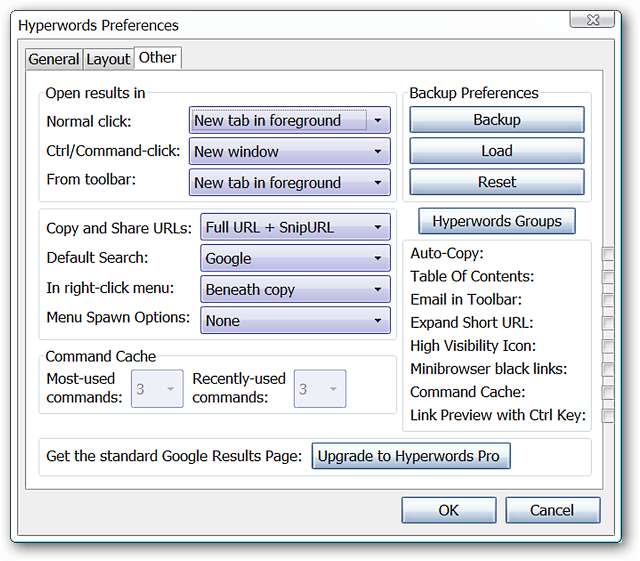Click Upgrade to Hyperwords Pro
640x561 pixels.
pyautogui.click(x=412, y=457)
